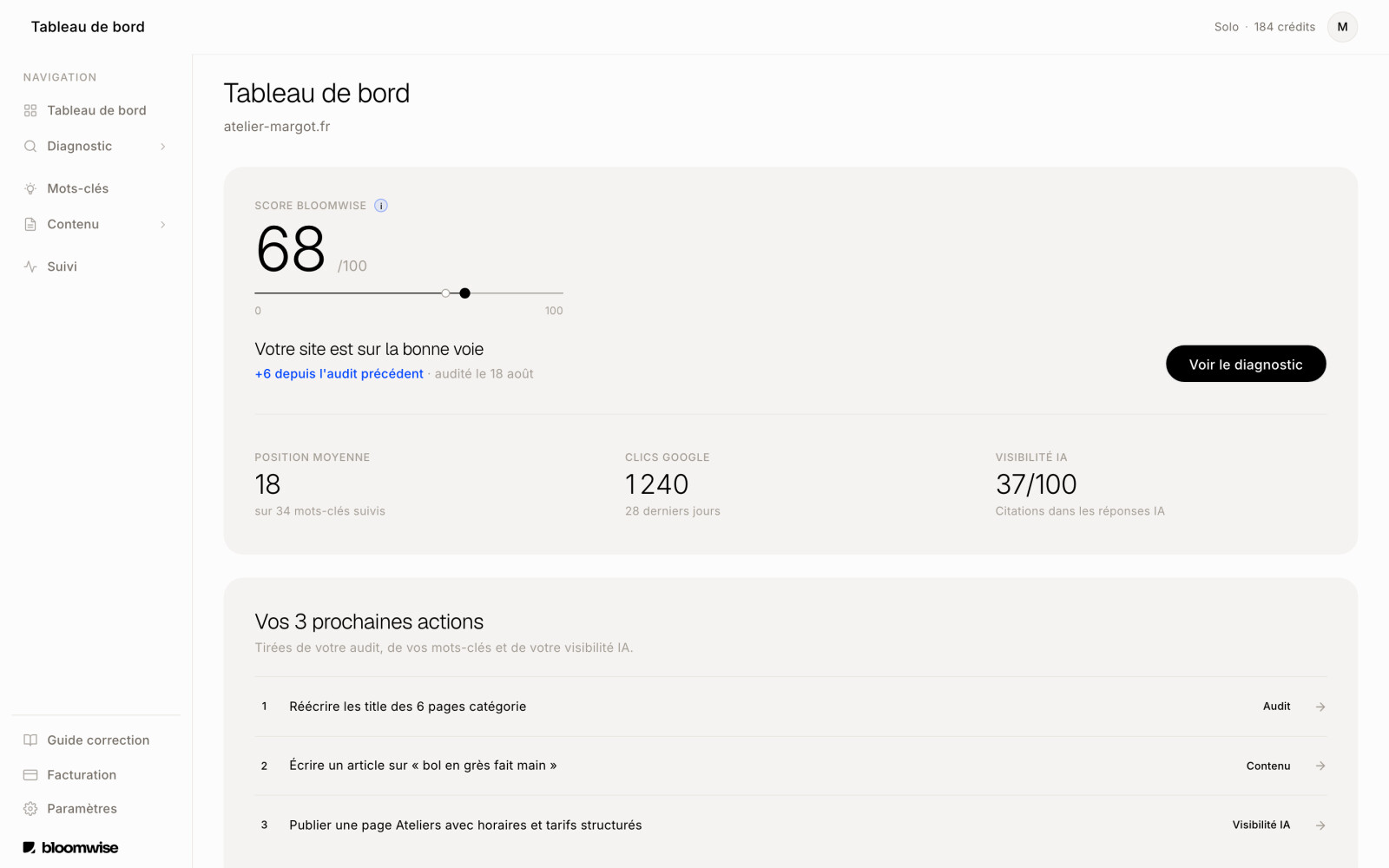Click the Suivi activity pulse icon
Screen dimensions: 1389x868
[x=30, y=266]
